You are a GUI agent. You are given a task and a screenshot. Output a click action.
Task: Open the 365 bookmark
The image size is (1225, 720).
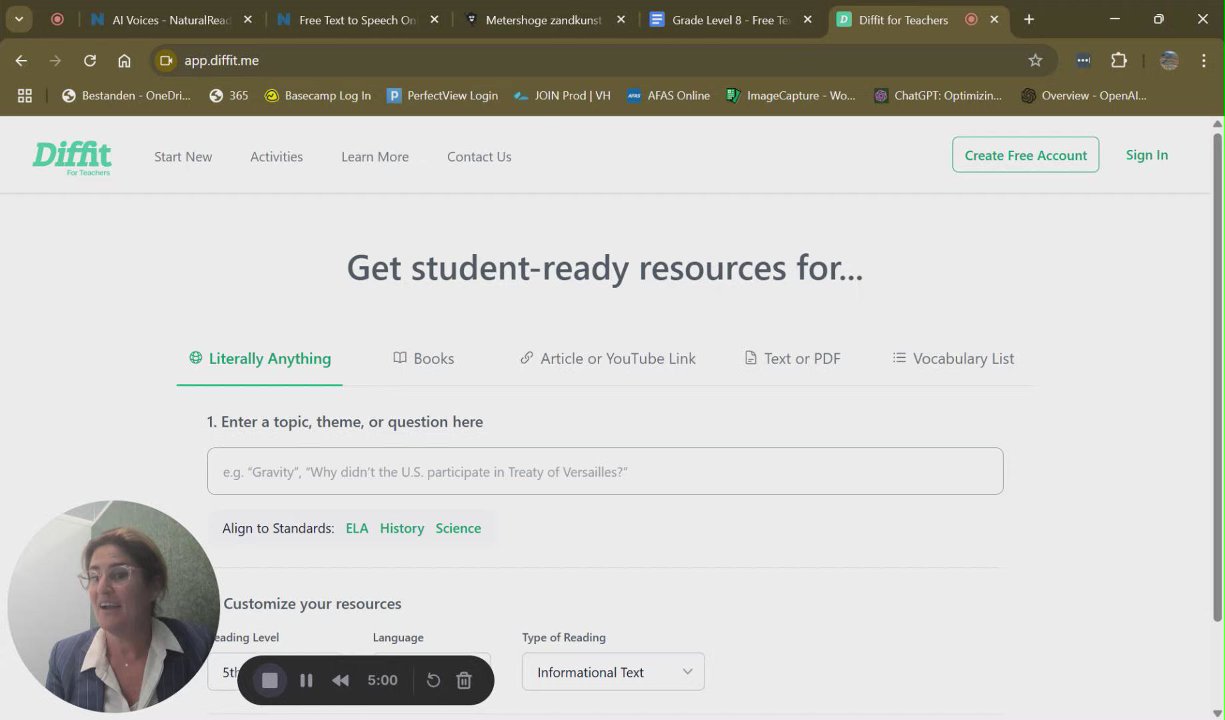(229, 95)
